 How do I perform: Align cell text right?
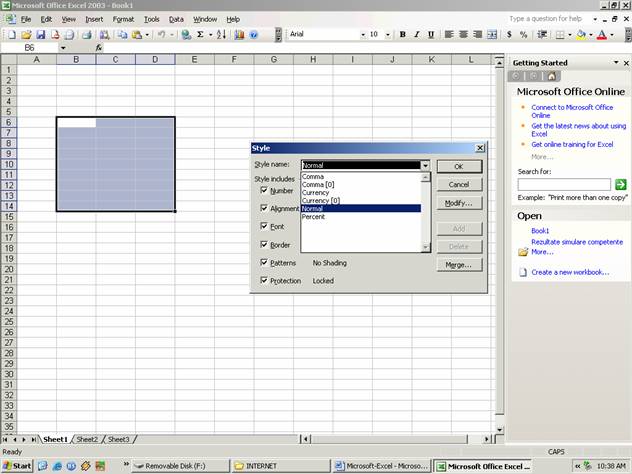pos(478,35)
